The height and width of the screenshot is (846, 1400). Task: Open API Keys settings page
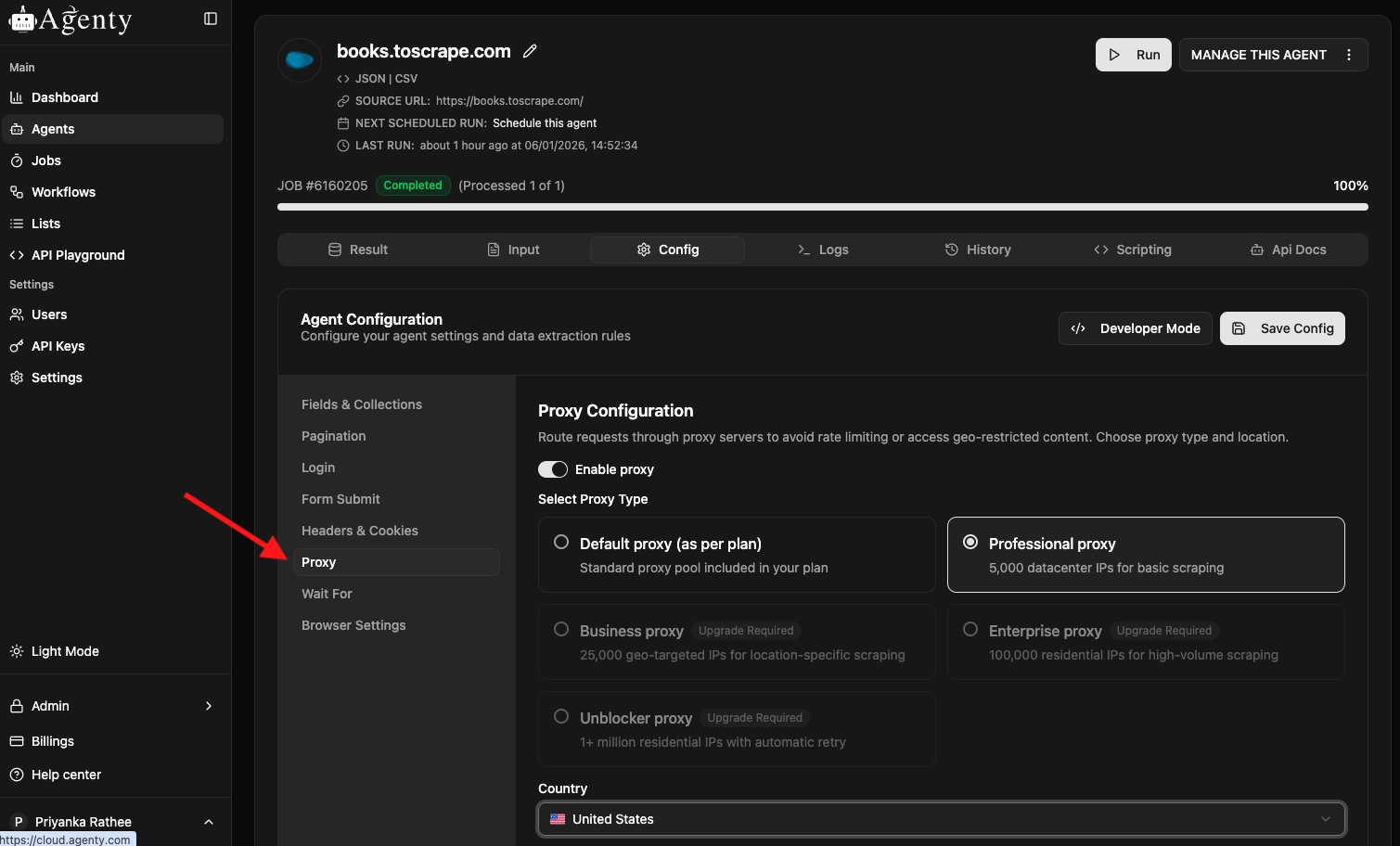click(x=58, y=346)
